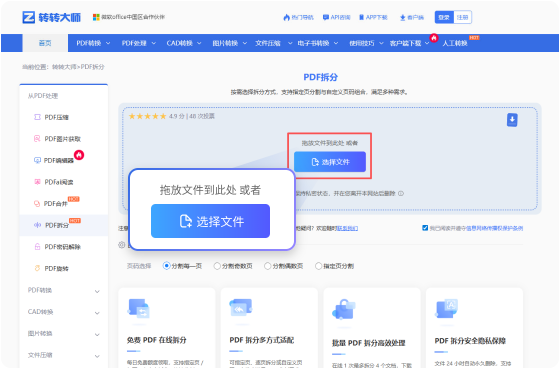560x369 pixels.
Task: Go to 首页 tab
Action: click(45, 43)
